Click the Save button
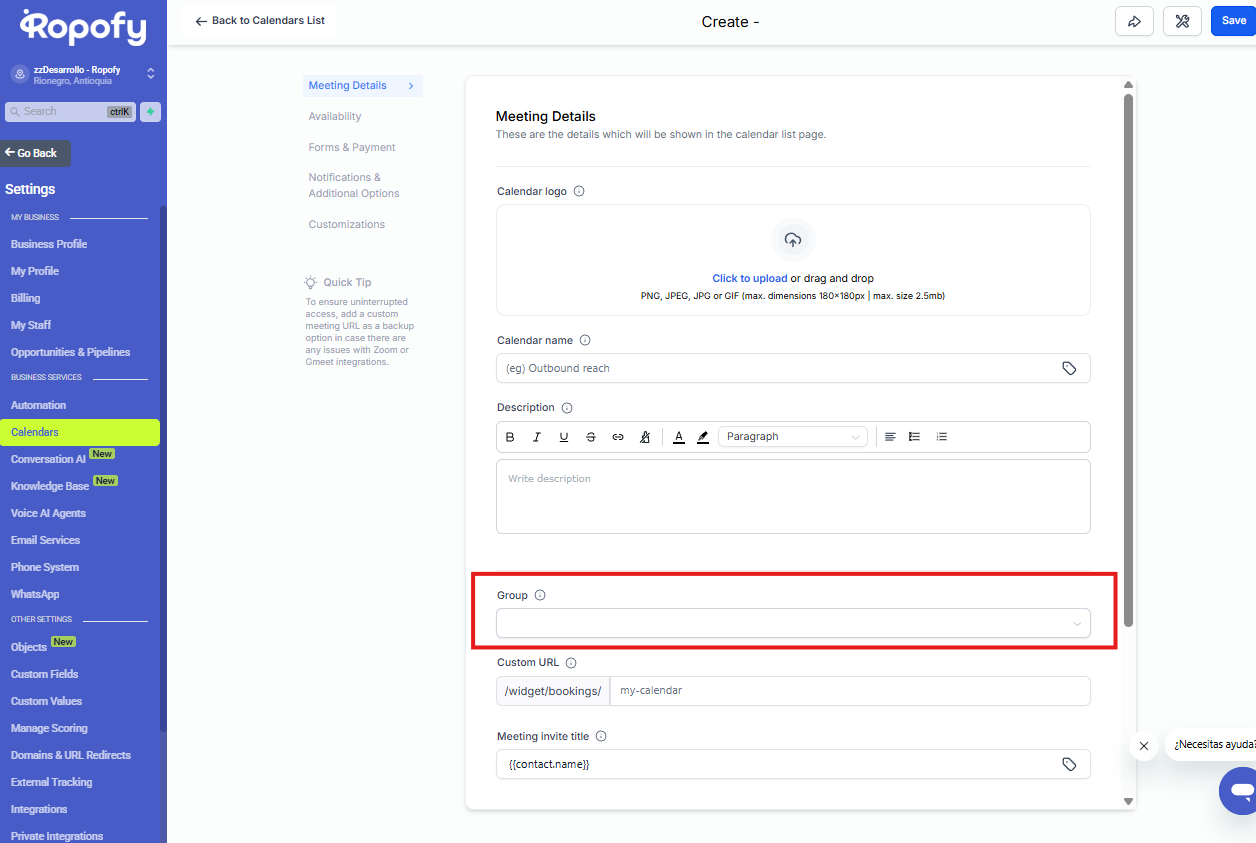 pyautogui.click(x=1233, y=21)
